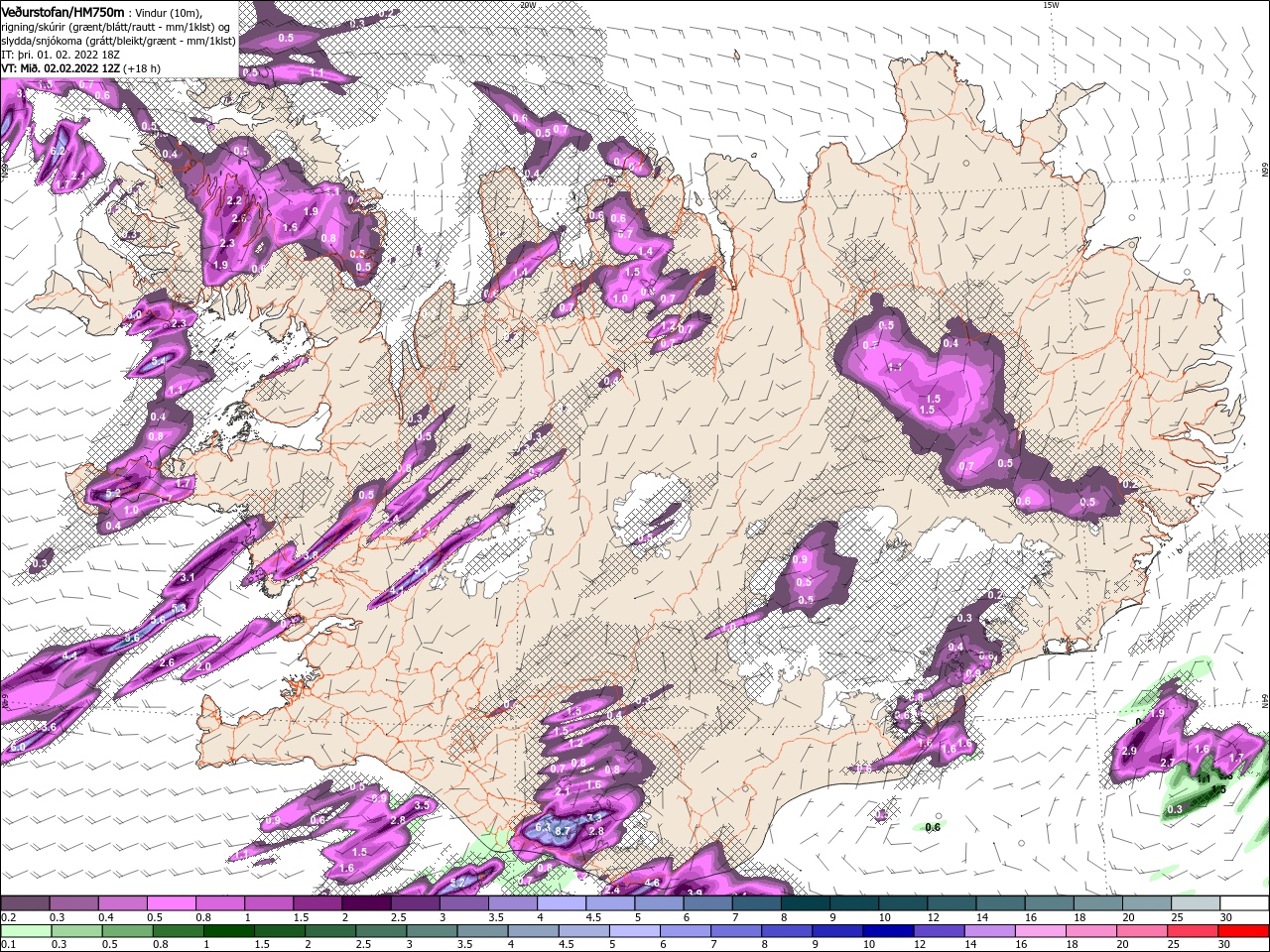
Task: Click the '0.1' label under the green scale
Action: pos(8,945)
